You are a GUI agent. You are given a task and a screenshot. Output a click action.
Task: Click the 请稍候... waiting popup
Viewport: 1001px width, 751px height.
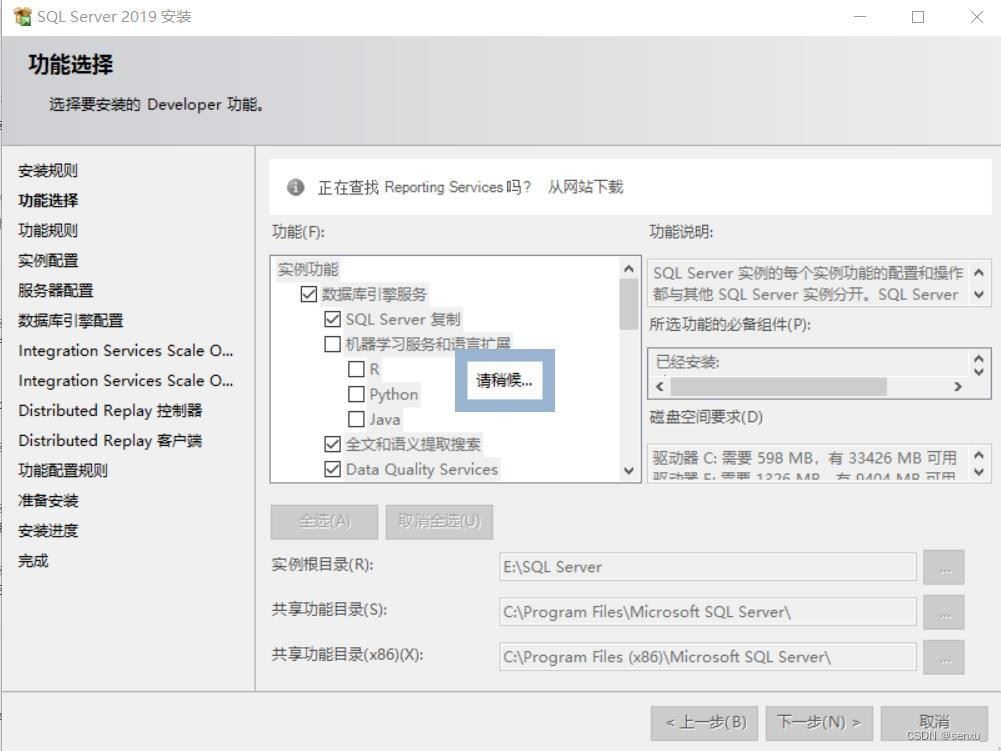click(504, 381)
